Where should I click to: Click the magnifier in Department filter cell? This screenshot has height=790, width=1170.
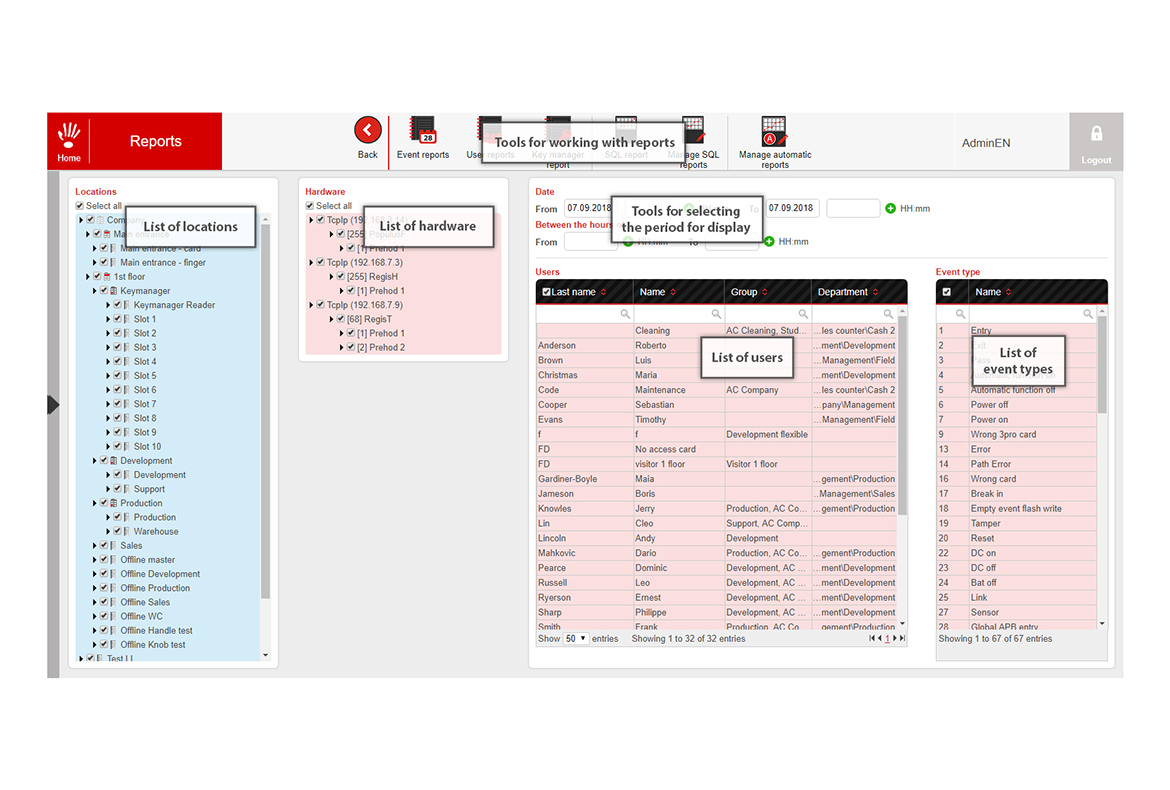(x=888, y=314)
